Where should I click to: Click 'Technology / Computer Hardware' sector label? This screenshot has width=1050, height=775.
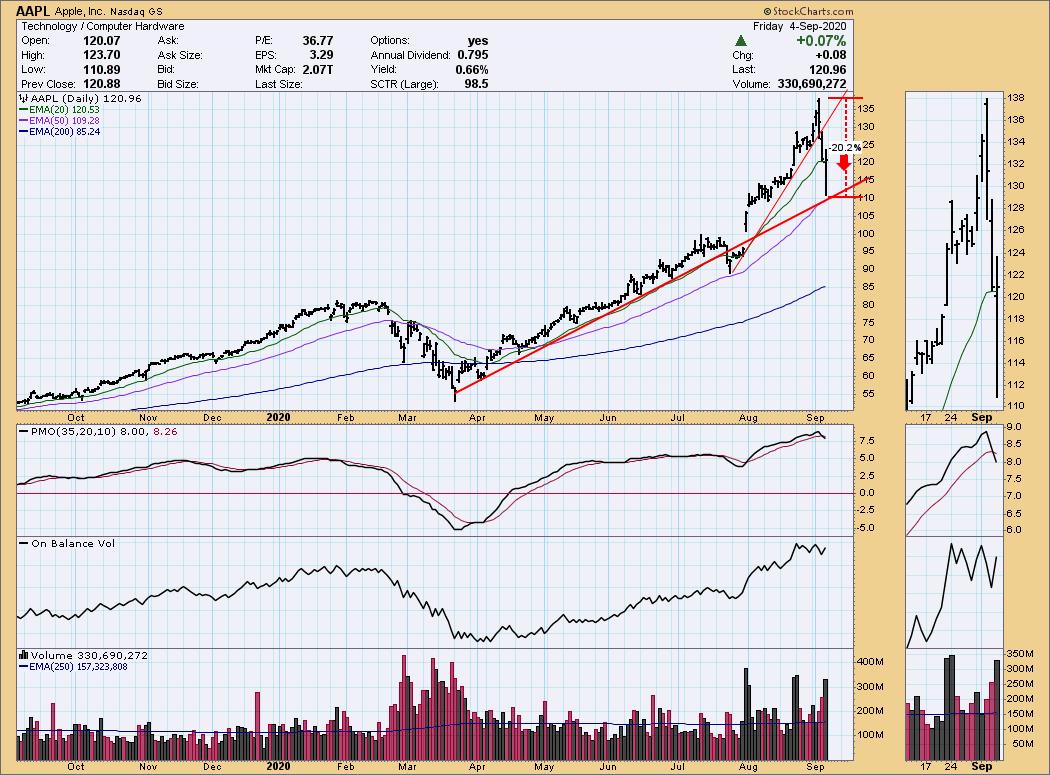click(102, 26)
